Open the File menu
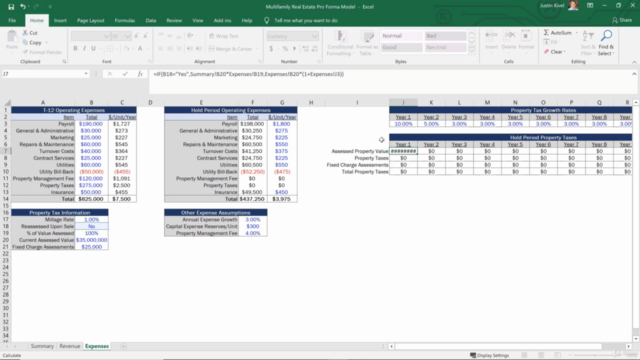The width and height of the screenshot is (640, 360). click(12, 20)
